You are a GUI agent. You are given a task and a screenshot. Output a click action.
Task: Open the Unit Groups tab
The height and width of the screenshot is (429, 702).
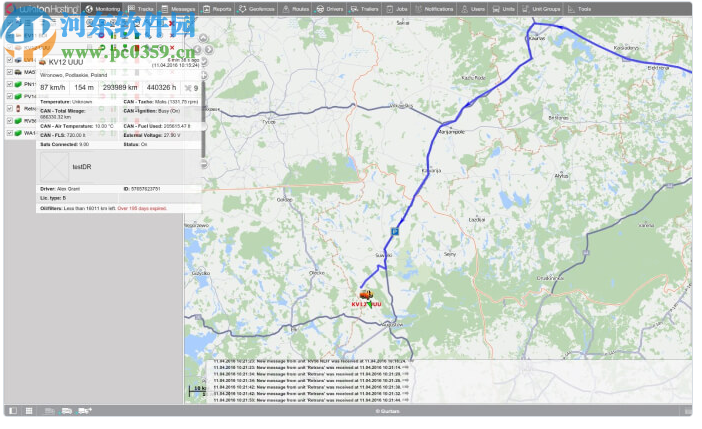541,9
